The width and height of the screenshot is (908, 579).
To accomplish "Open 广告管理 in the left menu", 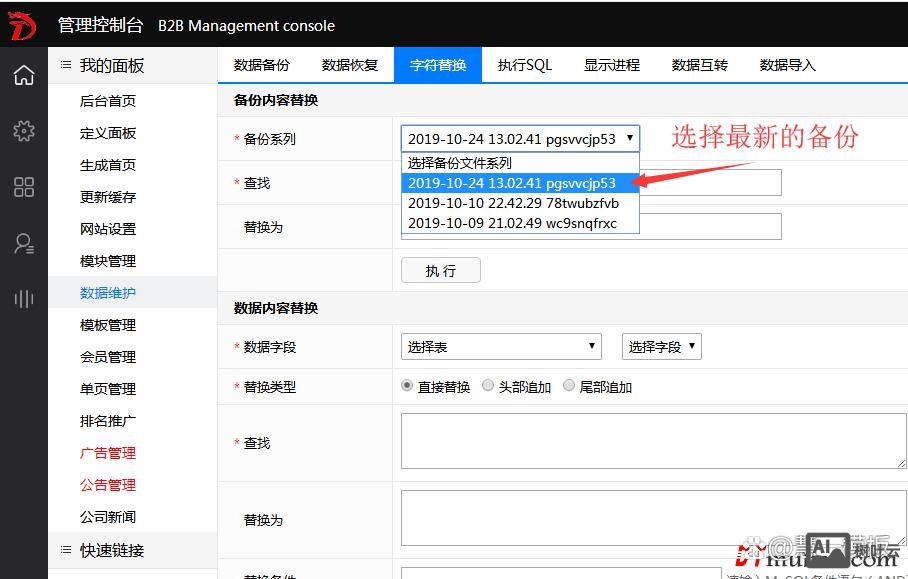I will pyautogui.click(x=107, y=453).
